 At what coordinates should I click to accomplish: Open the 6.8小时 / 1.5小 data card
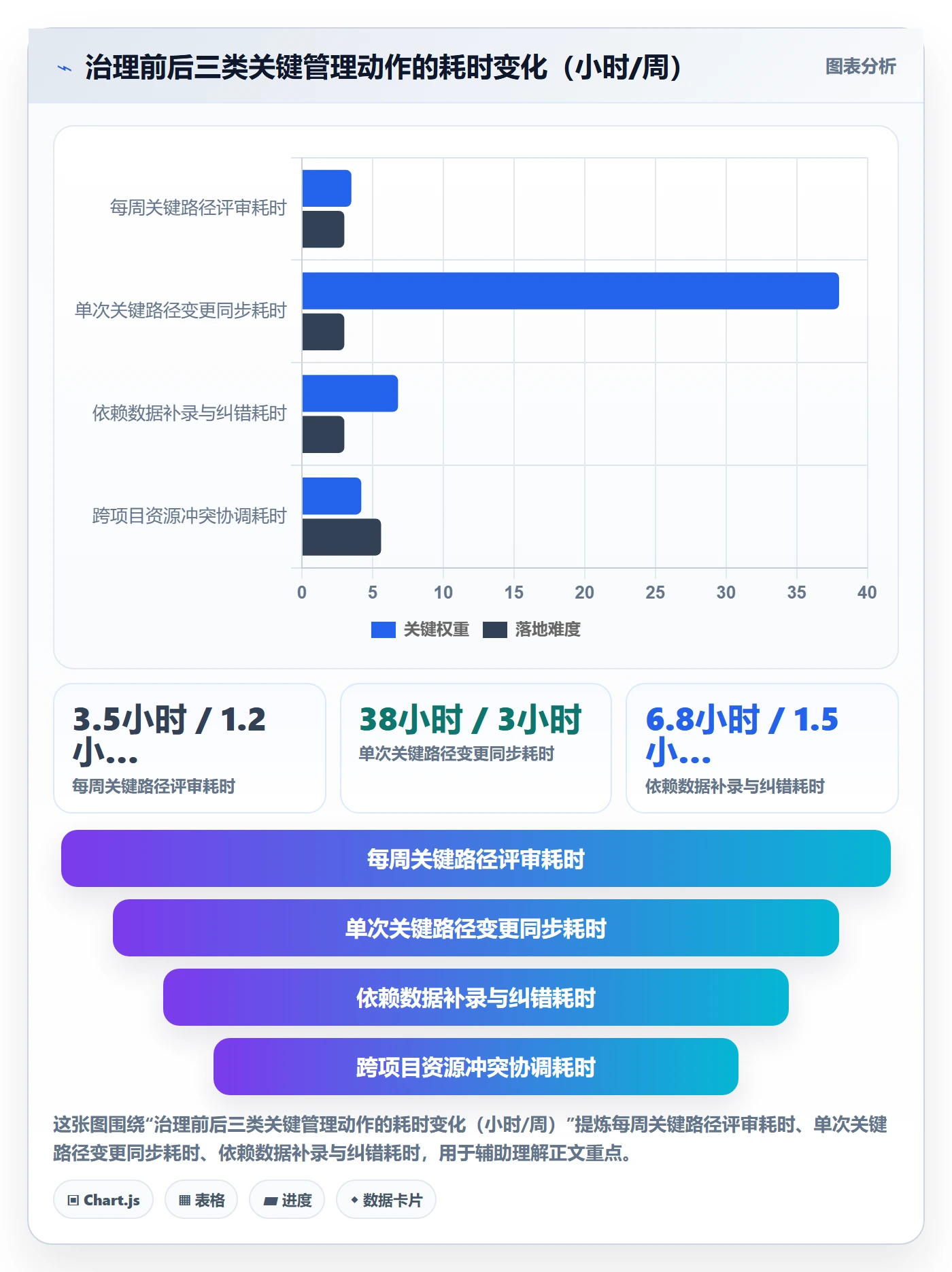[x=762, y=748]
